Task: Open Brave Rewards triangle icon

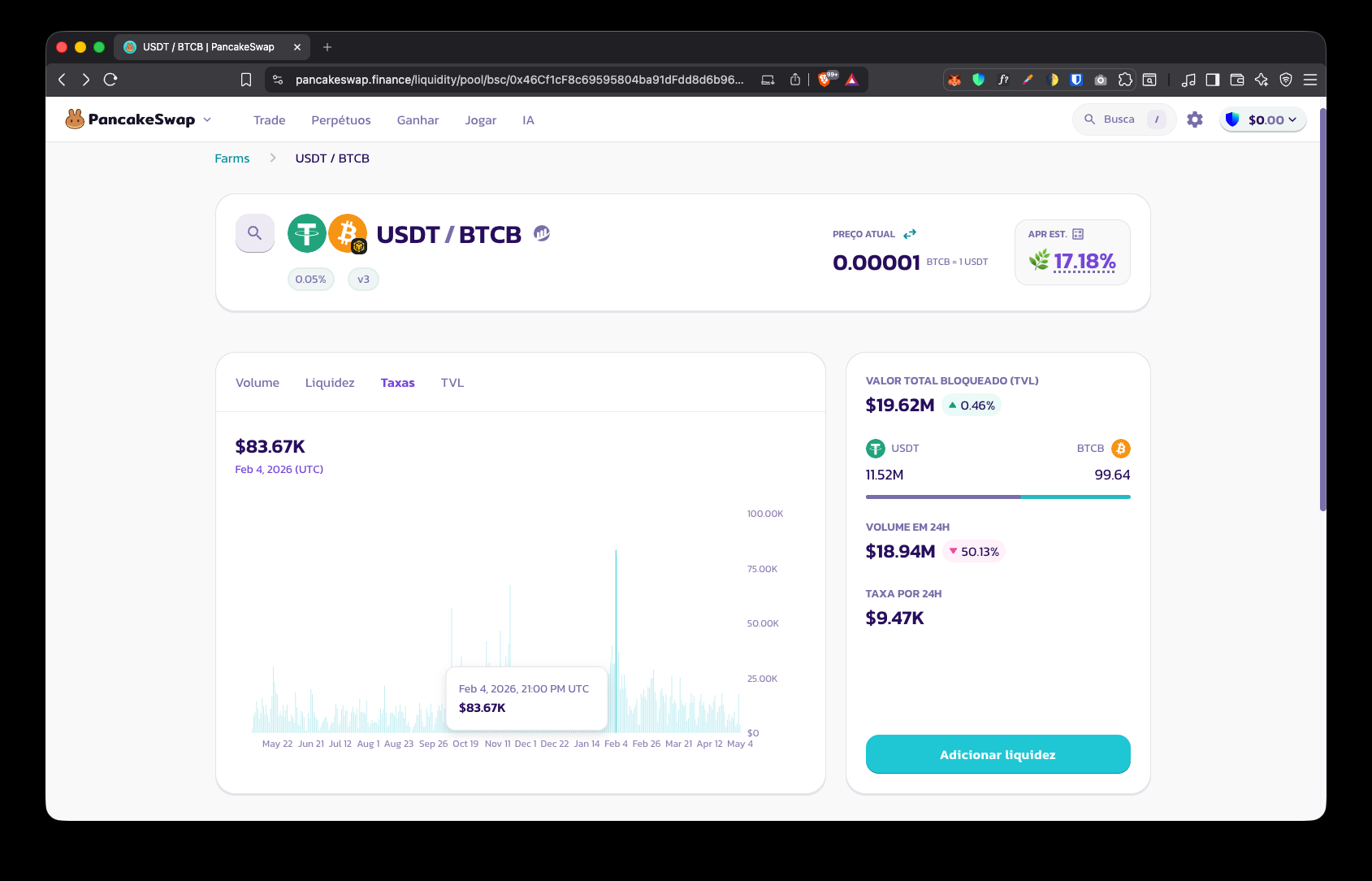Action: click(x=852, y=80)
